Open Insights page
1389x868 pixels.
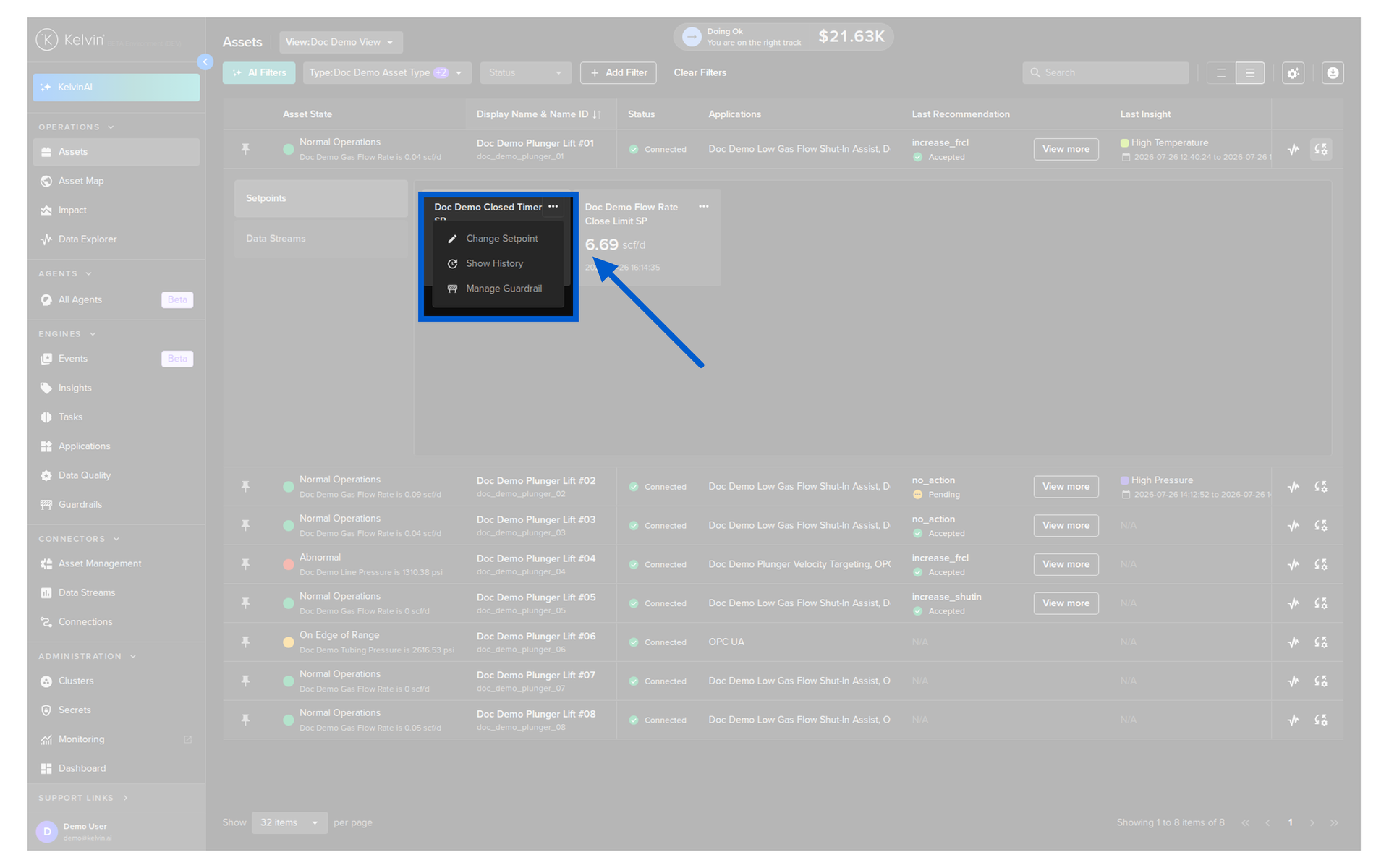click(75, 388)
